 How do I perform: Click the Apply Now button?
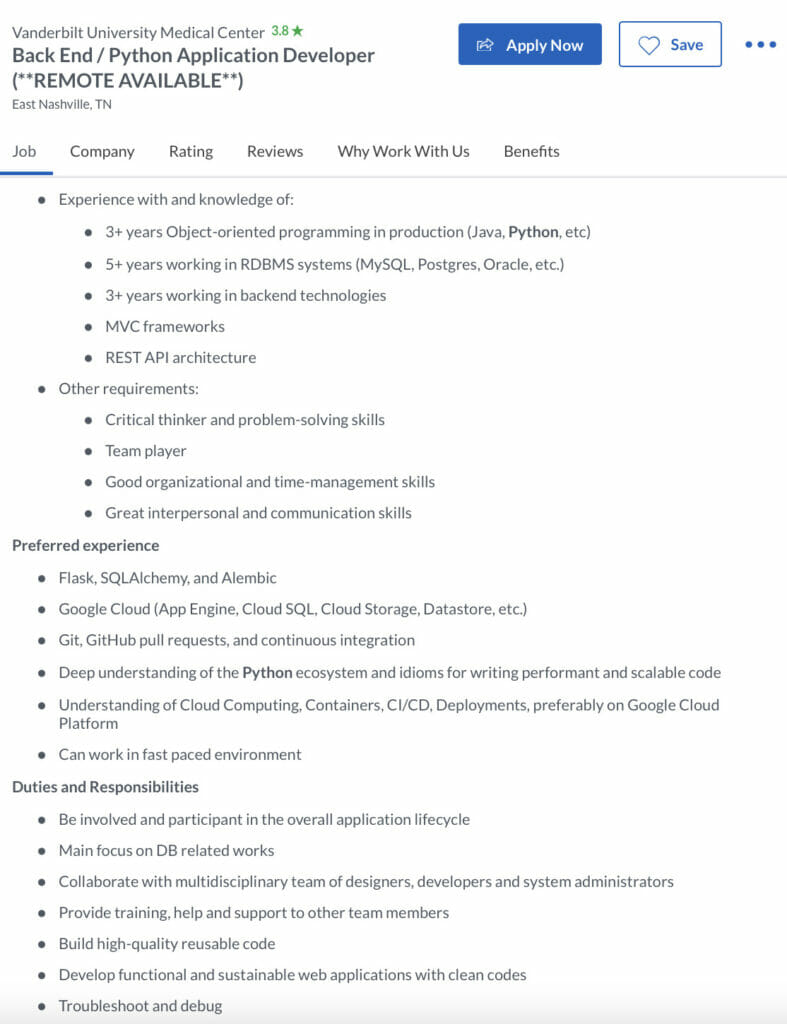pyautogui.click(x=530, y=45)
